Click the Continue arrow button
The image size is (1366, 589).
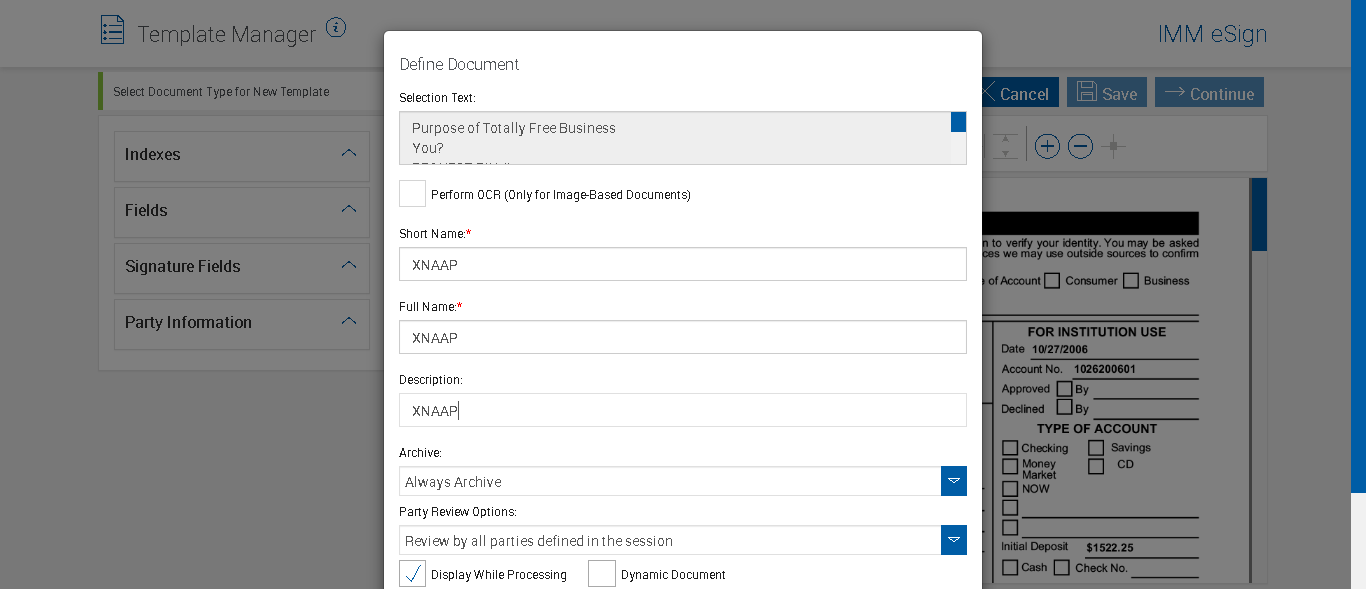pos(1209,93)
